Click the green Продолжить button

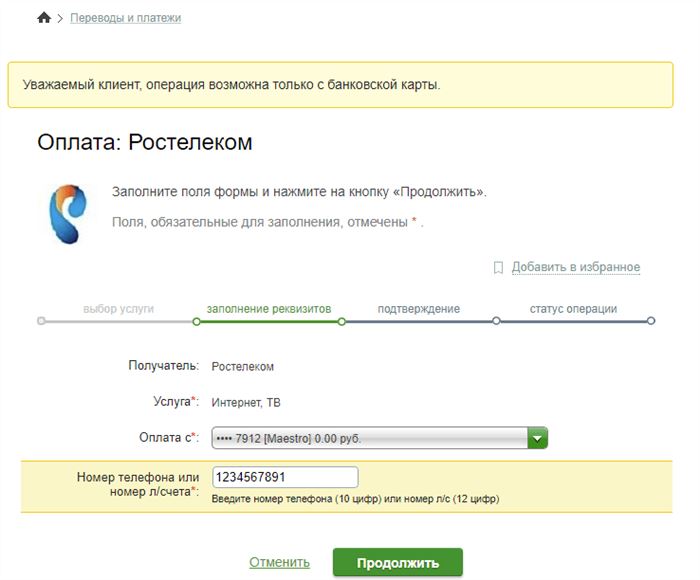pos(398,563)
